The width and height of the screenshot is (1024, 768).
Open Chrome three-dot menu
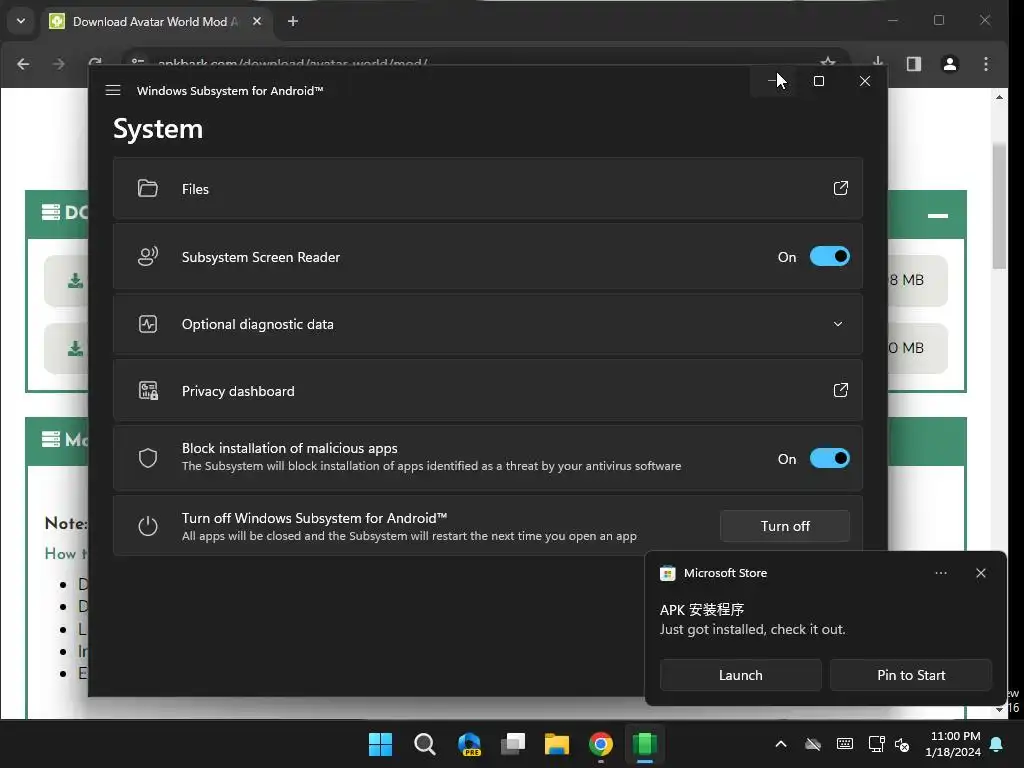coord(985,64)
